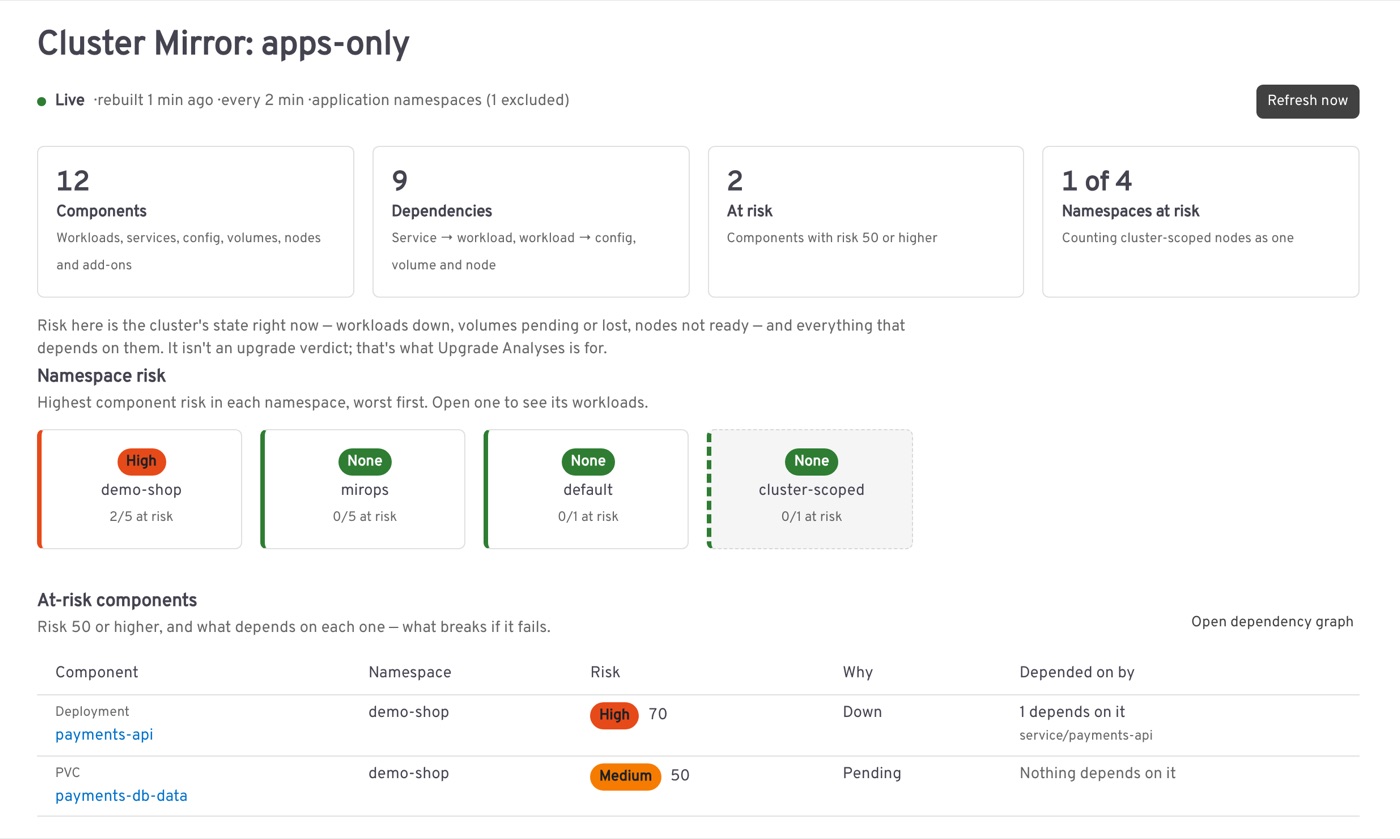Click the Namespace column header
Screen dimensions: 1400x839
pos(410,673)
